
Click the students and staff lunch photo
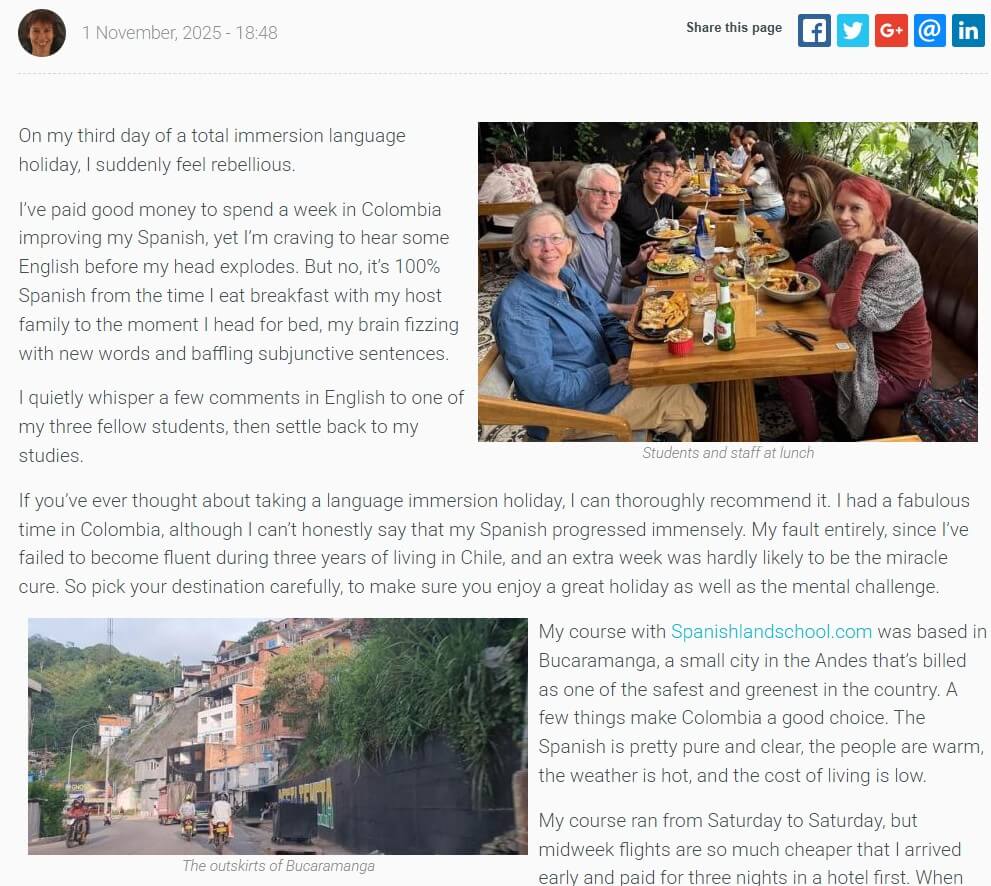pos(727,282)
